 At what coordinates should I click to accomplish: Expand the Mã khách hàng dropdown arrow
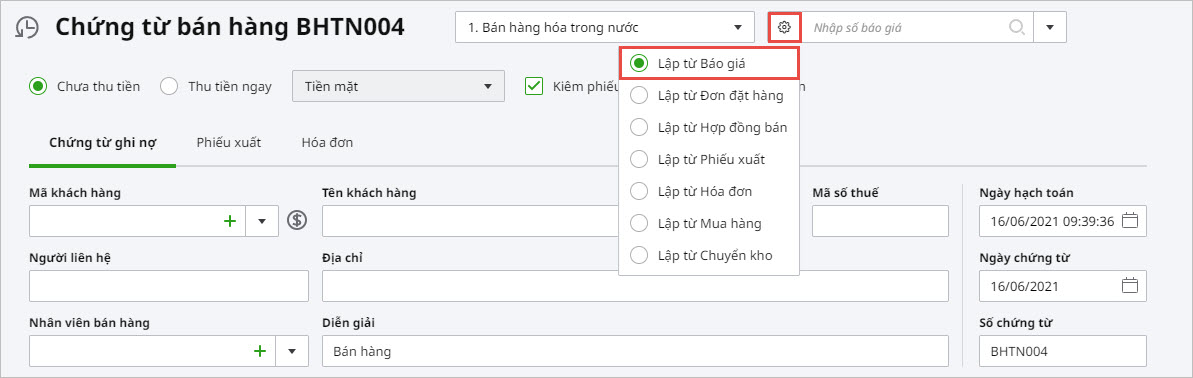[262, 221]
